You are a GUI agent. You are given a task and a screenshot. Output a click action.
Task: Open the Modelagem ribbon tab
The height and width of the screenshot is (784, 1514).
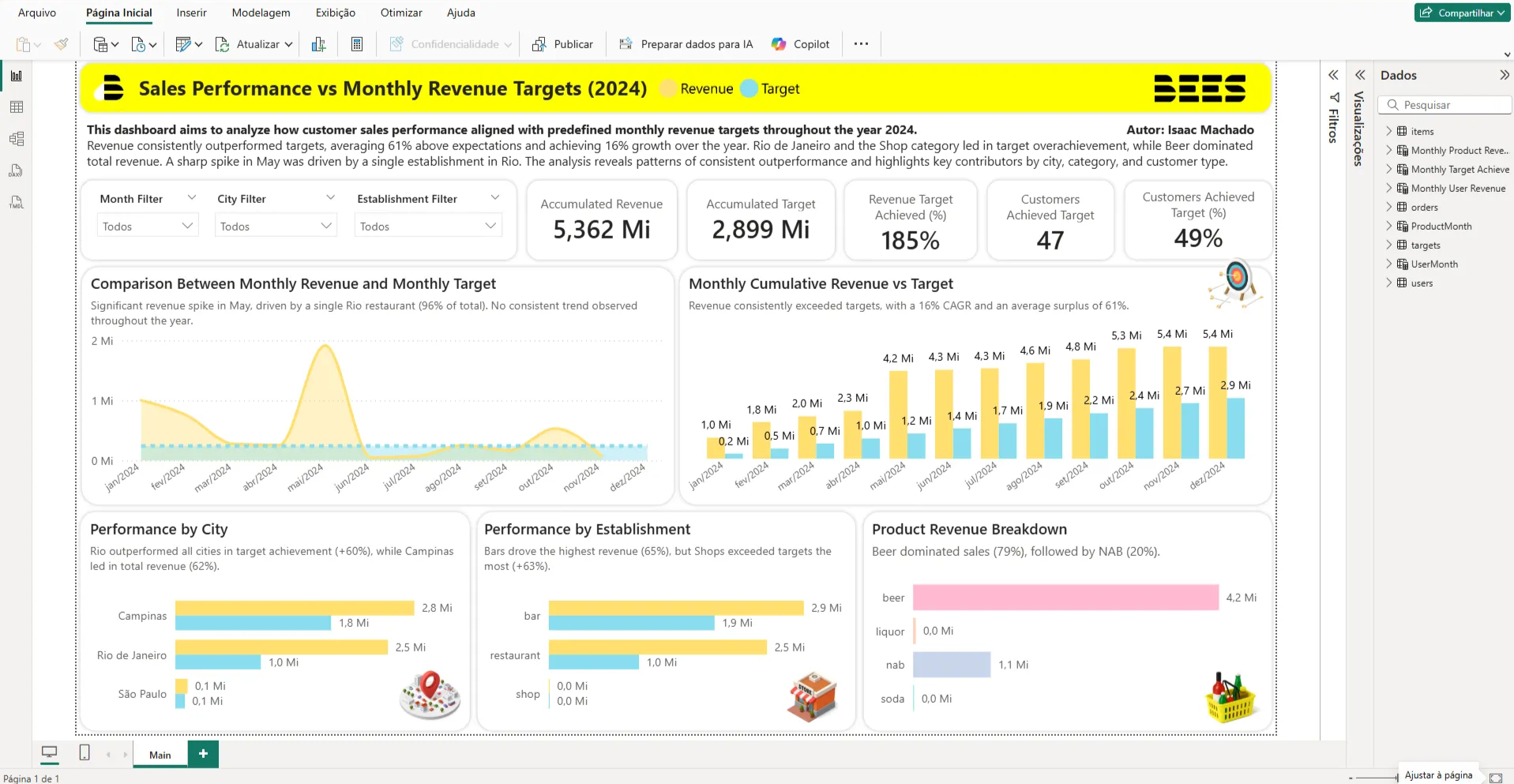261,13
